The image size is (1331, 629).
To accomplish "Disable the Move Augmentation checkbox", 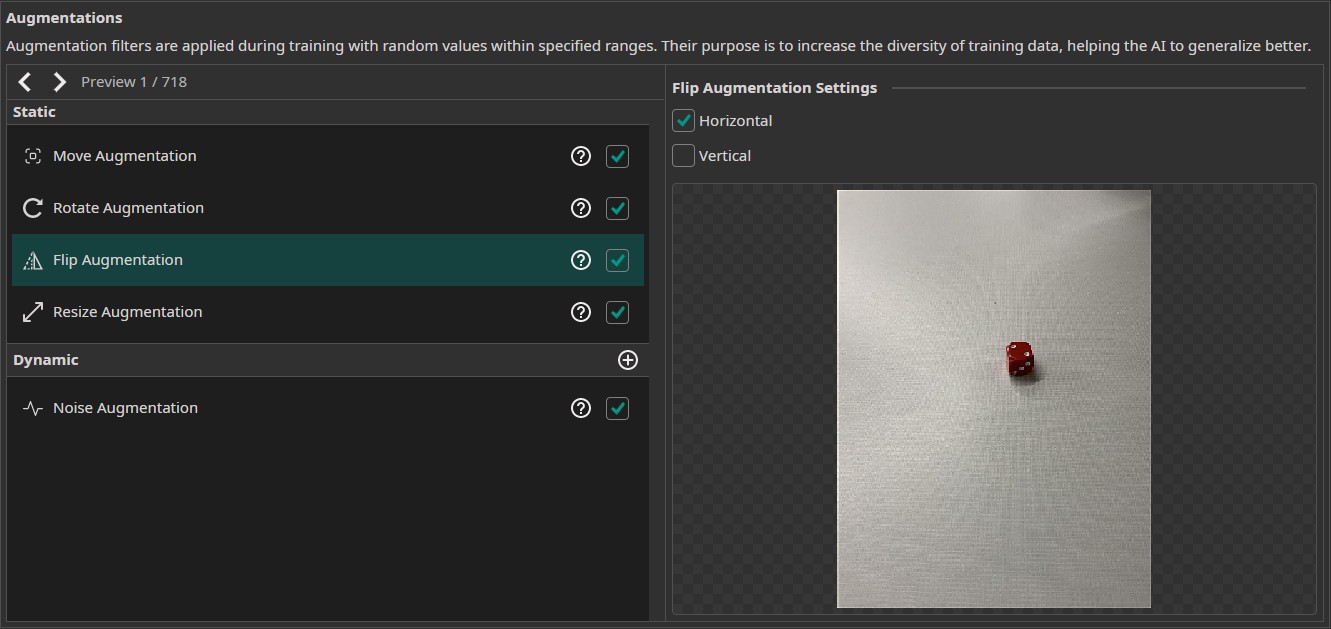I will 618,156.
